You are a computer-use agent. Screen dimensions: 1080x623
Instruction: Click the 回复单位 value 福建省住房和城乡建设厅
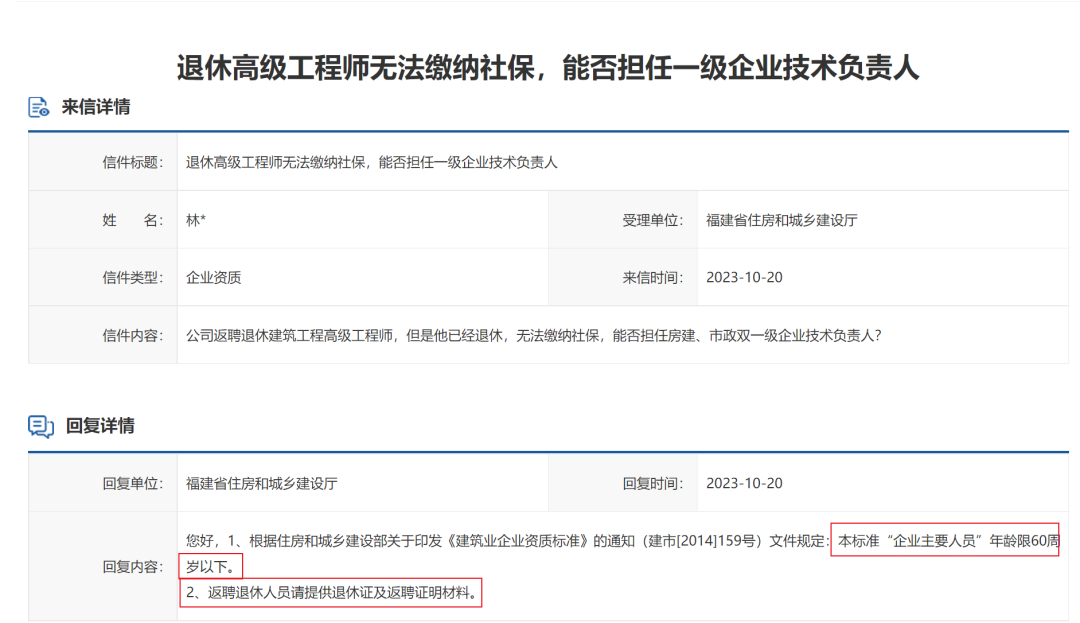(261, 483)
